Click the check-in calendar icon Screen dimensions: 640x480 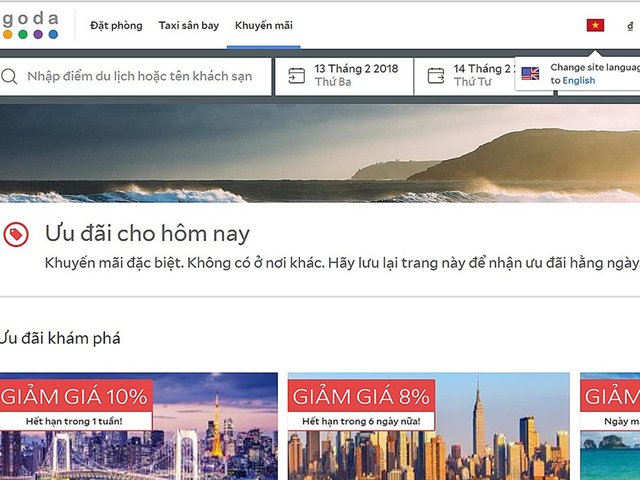click(297, 76)
